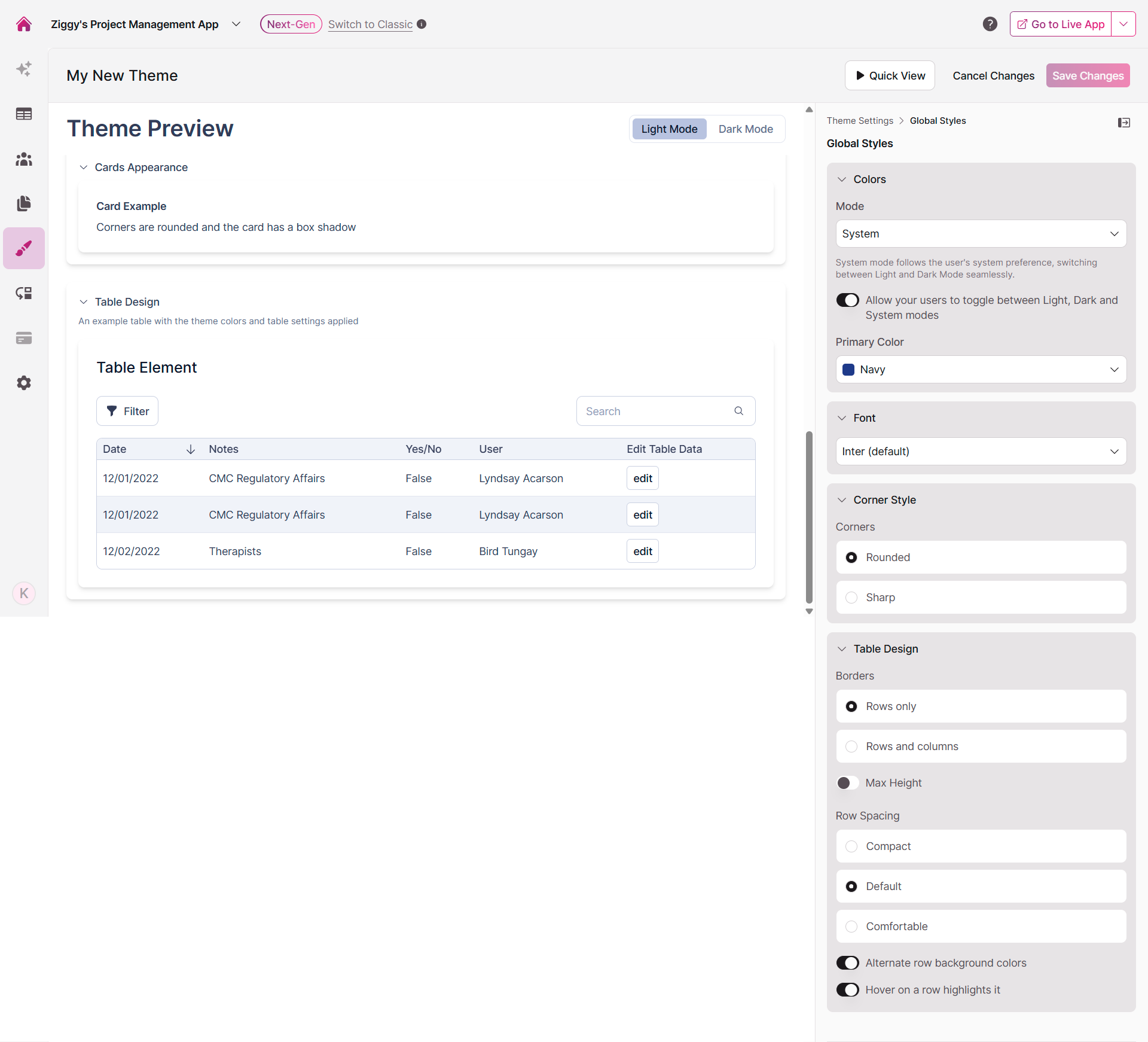
Task: Open the data tables sidebar icon
Action: click(x=24, y=114)
